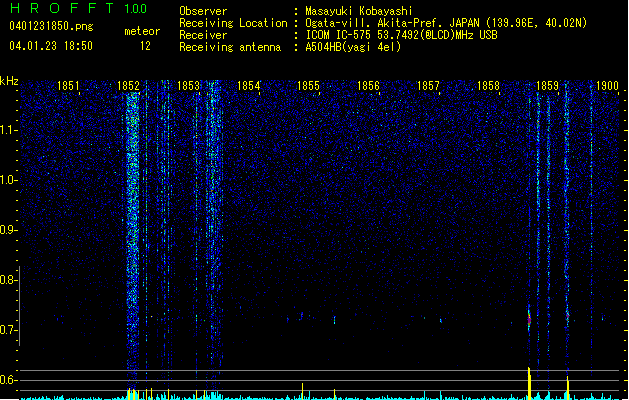The image size is (629, 400).
Task: Click the date stamp 04.01.23 18:50
Action: point(51,46)
